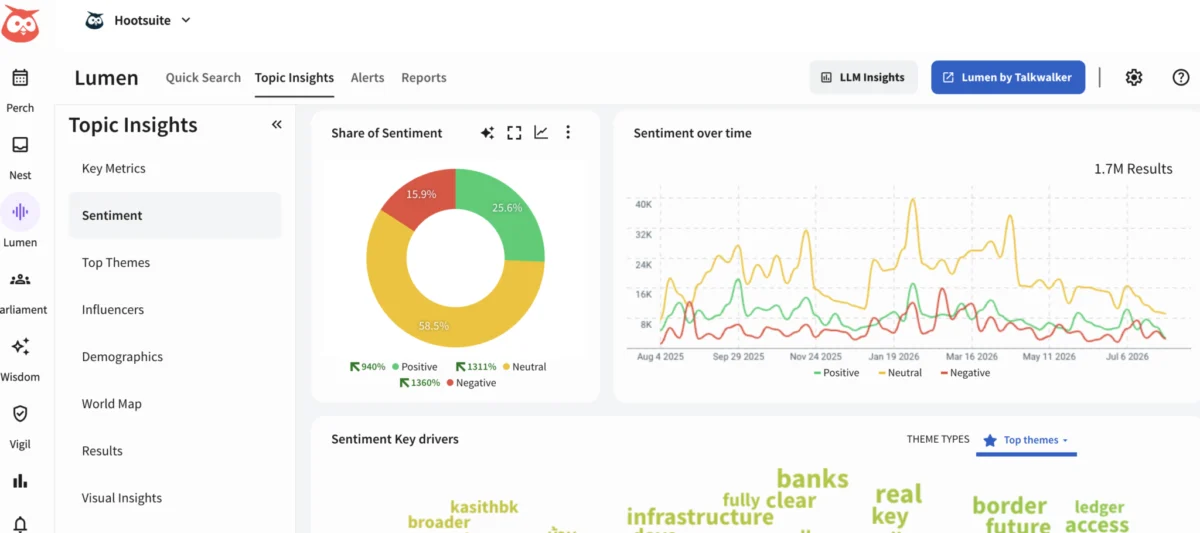Open the bar chart analytics icon
This screenshot has width=1200, height=533.
20,481
